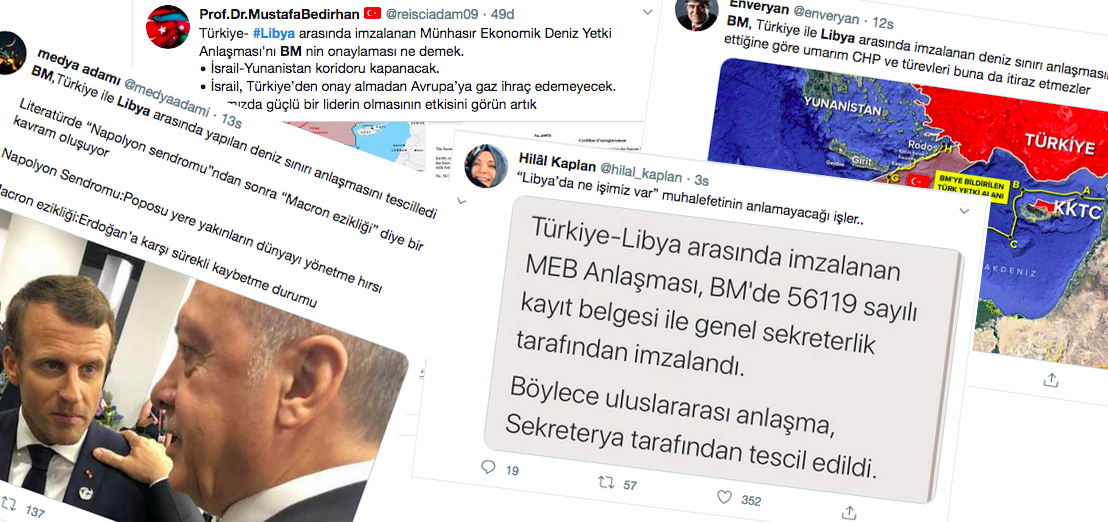Screen dimensions: 1108x522
Task: Open the Türkiye-Libya MEB Anlaşması text image
Action: click(x=721, y=346)
